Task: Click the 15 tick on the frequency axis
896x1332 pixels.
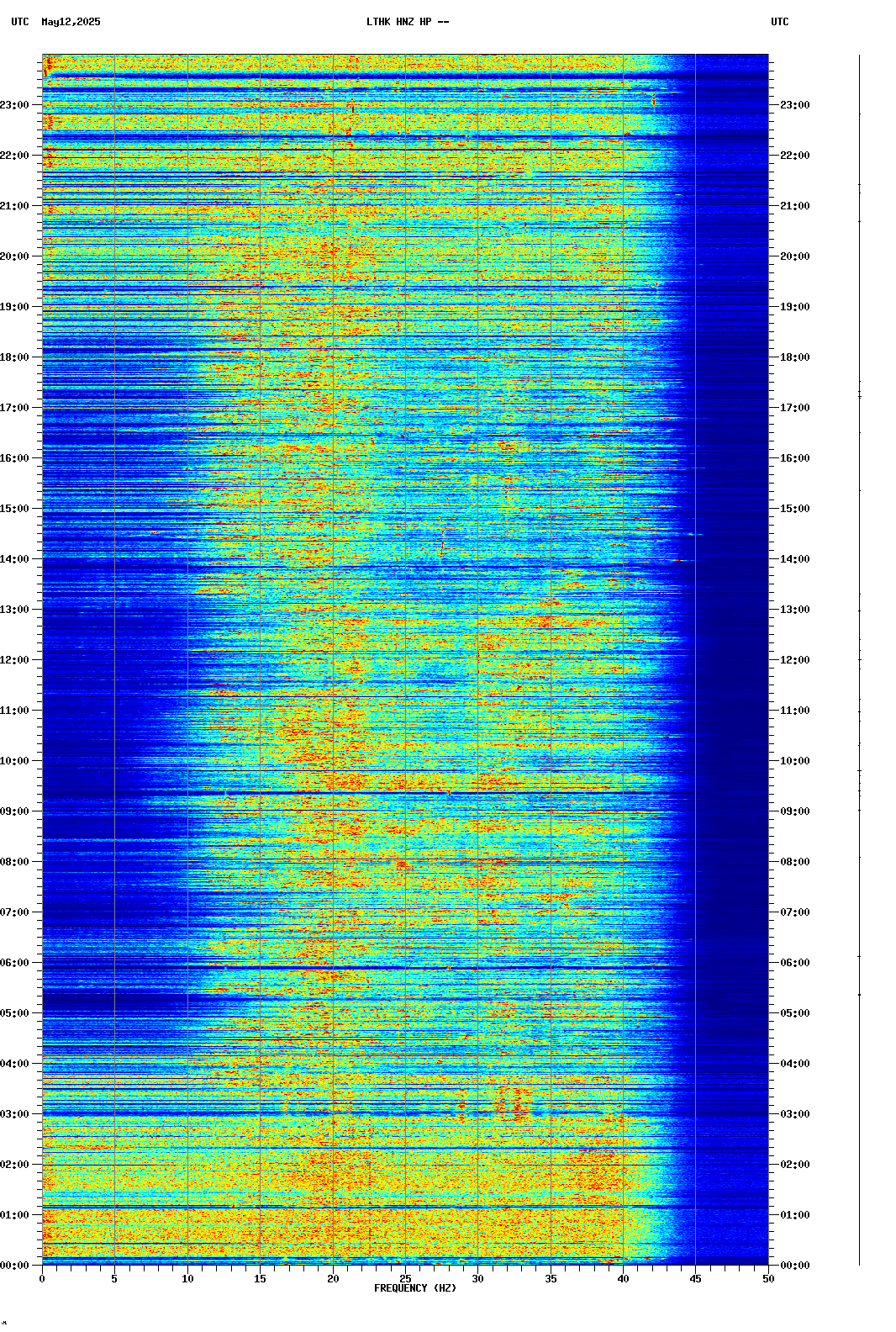Action: tap(260, 1279)
